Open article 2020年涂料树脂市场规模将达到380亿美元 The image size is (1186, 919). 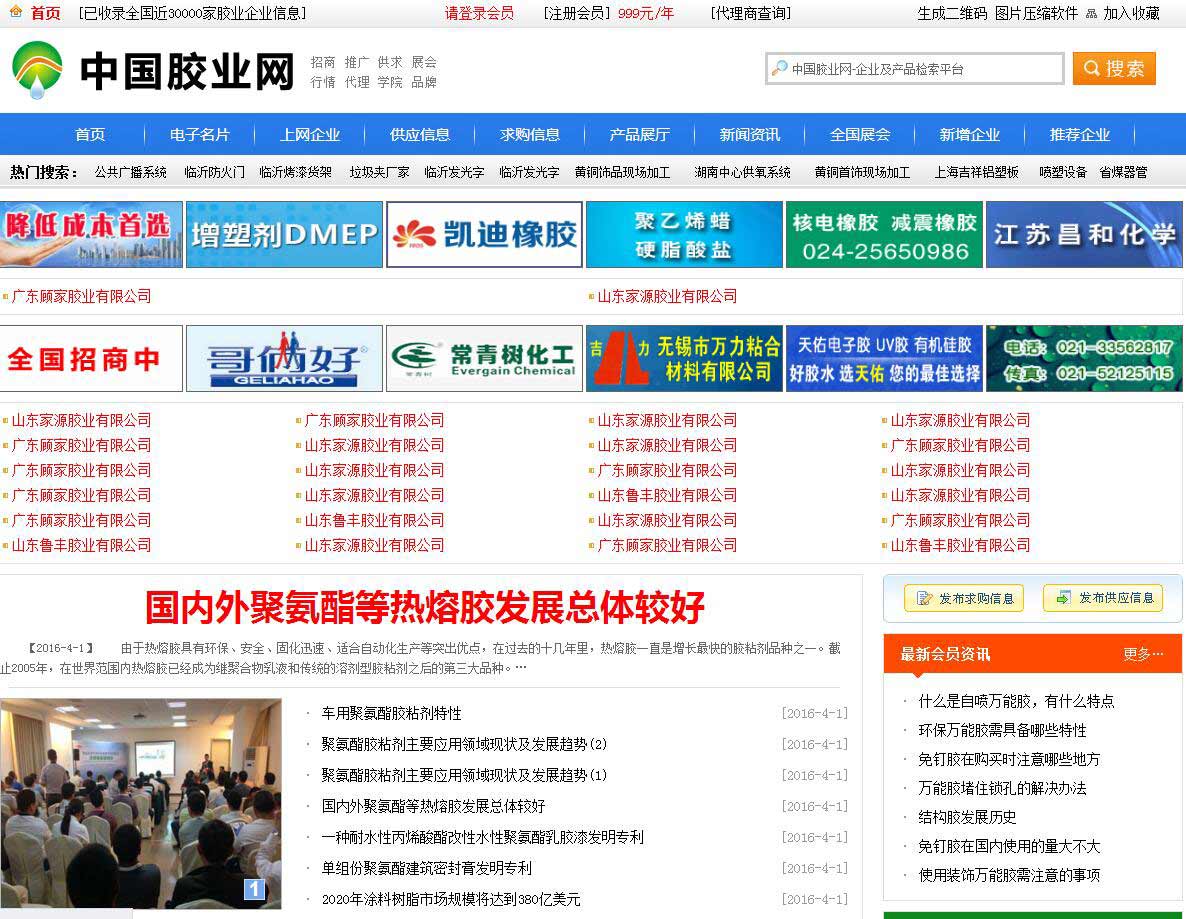coord(451,899)
